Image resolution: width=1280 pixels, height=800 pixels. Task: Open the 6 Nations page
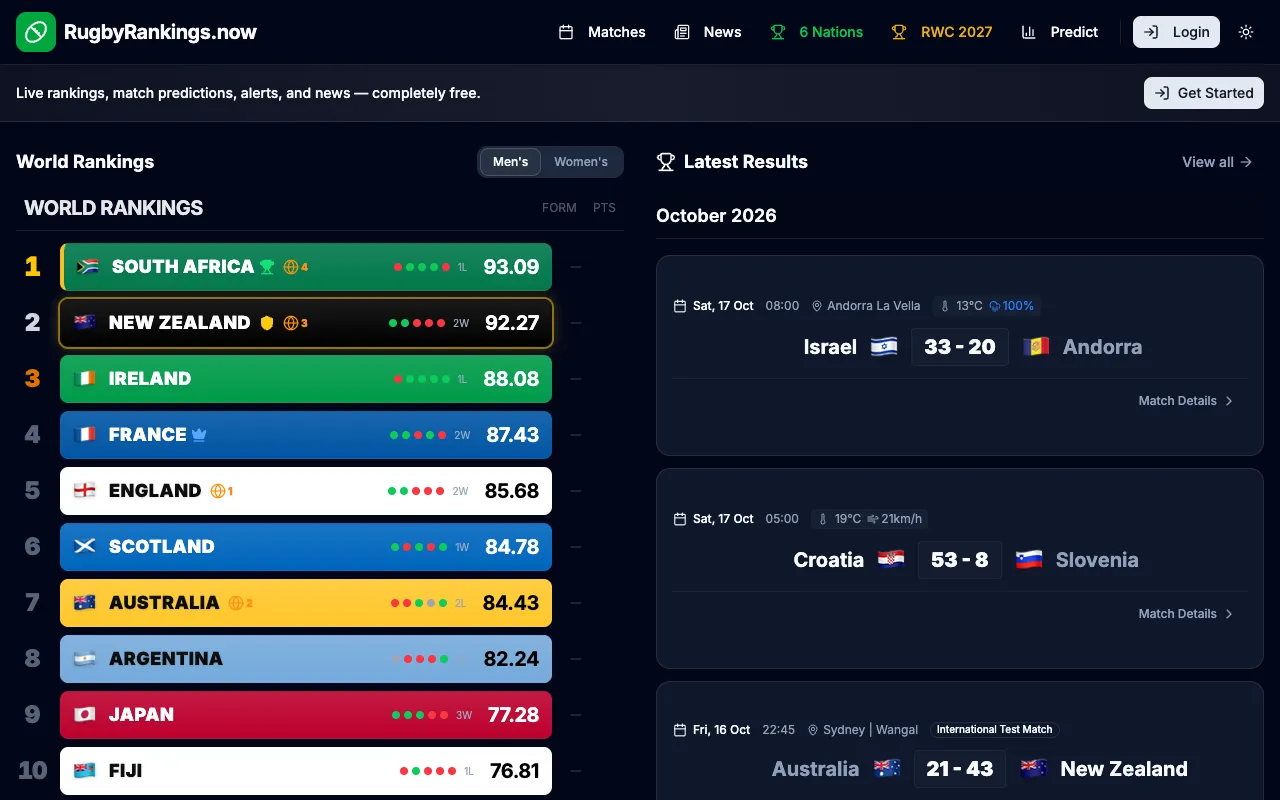coord(816,32)
